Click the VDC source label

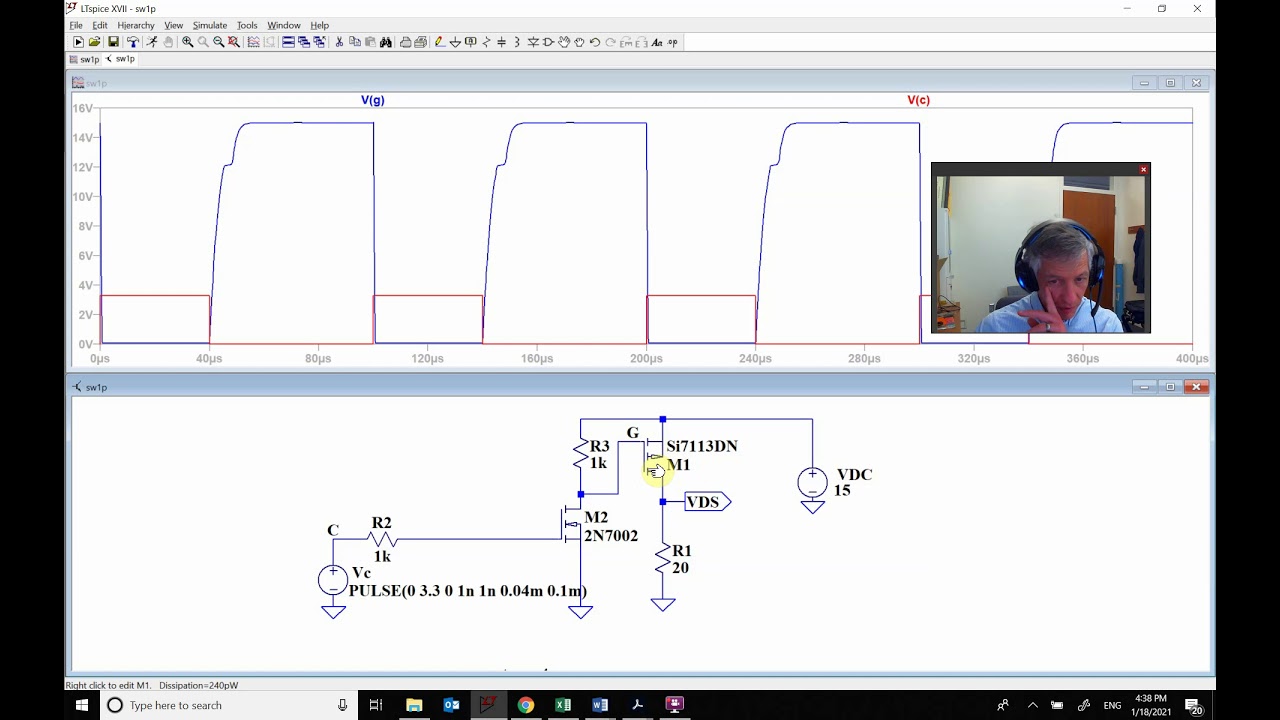pos(854,475)
